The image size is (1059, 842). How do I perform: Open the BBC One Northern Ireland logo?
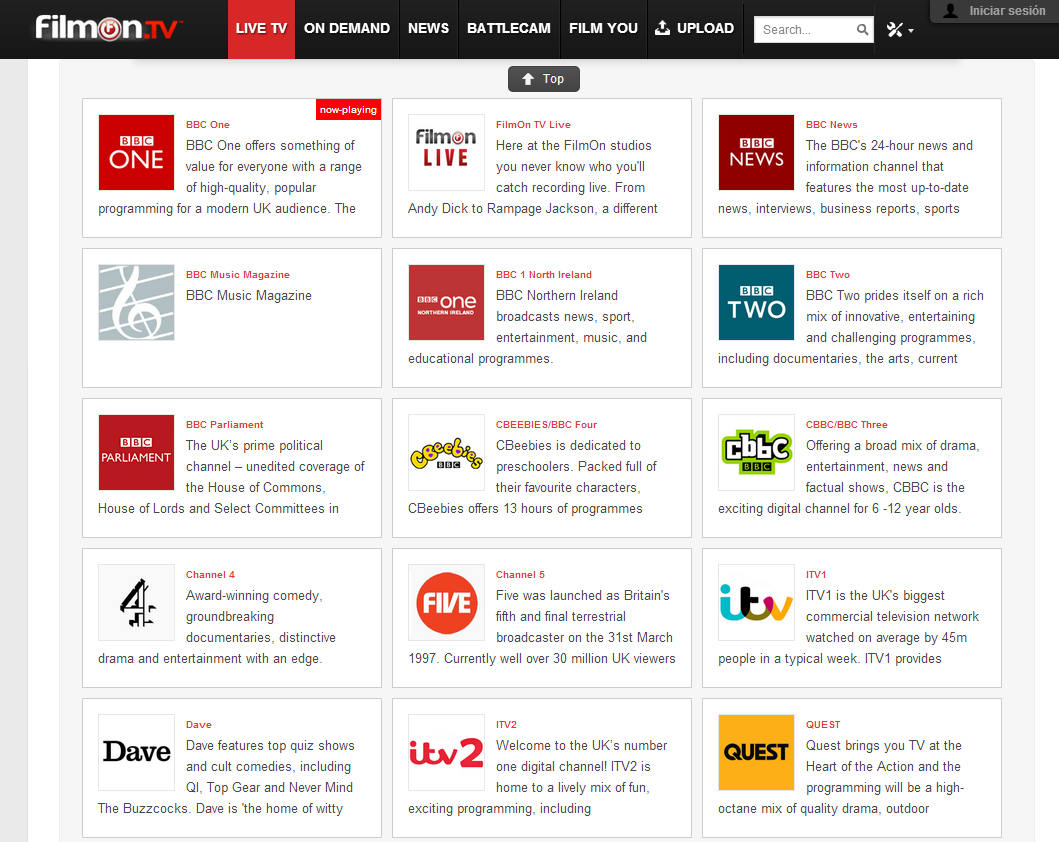click(446, 302)
